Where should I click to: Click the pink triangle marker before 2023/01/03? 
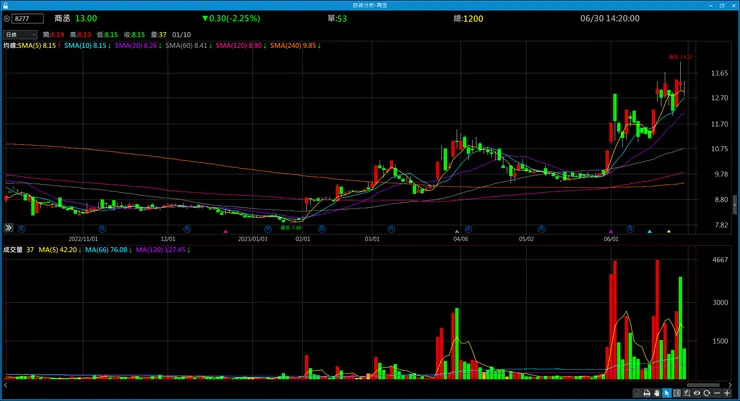pos(226,231)
